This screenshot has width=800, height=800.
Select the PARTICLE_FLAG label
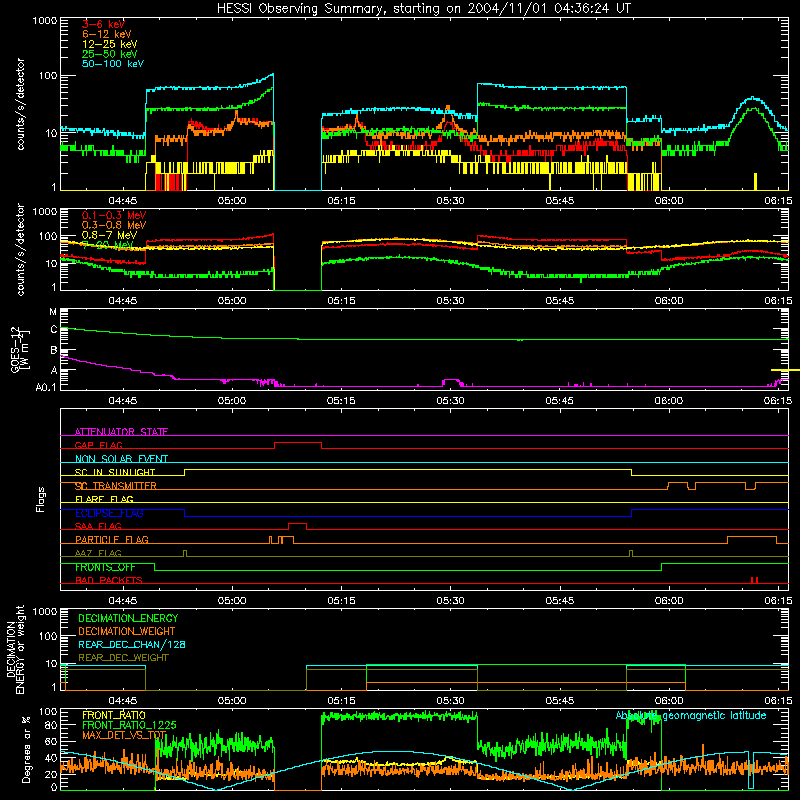[x=112, y=540]
